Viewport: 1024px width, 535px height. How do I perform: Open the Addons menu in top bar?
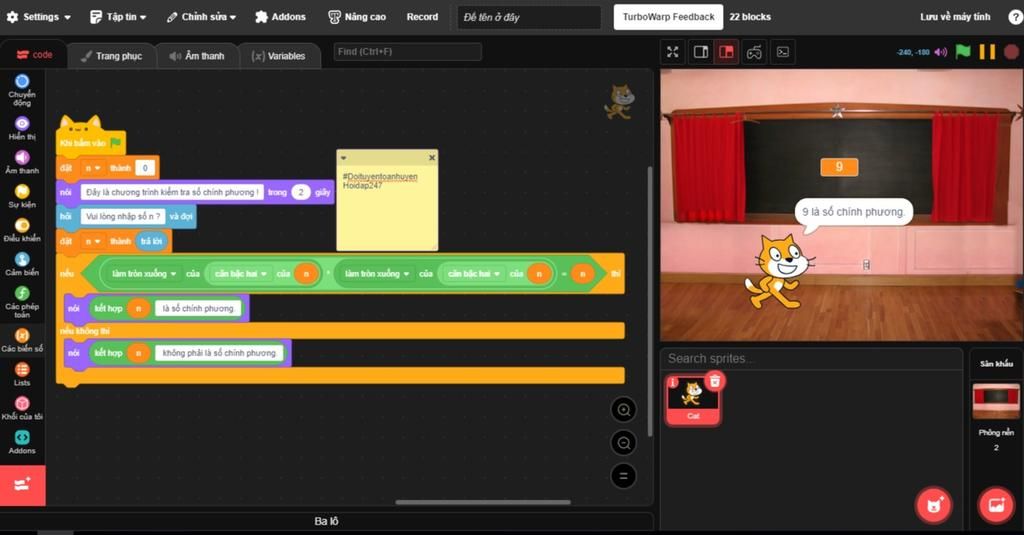point(280,17)
